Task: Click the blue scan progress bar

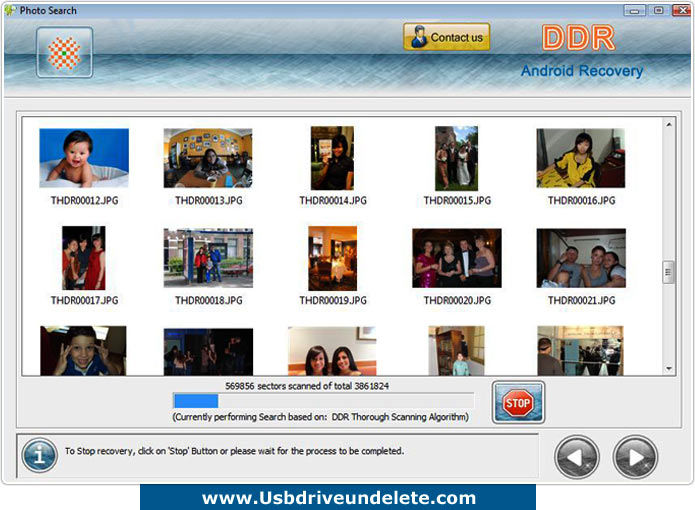Action: [323, 401]
